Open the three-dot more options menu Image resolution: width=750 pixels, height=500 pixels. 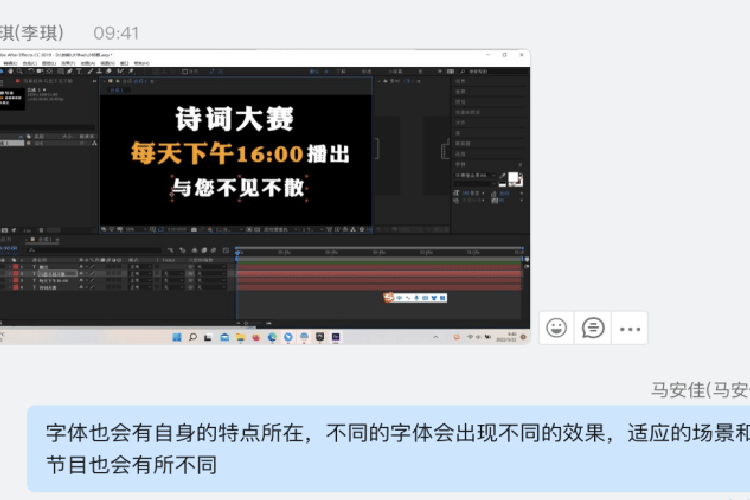click(629, 327)
